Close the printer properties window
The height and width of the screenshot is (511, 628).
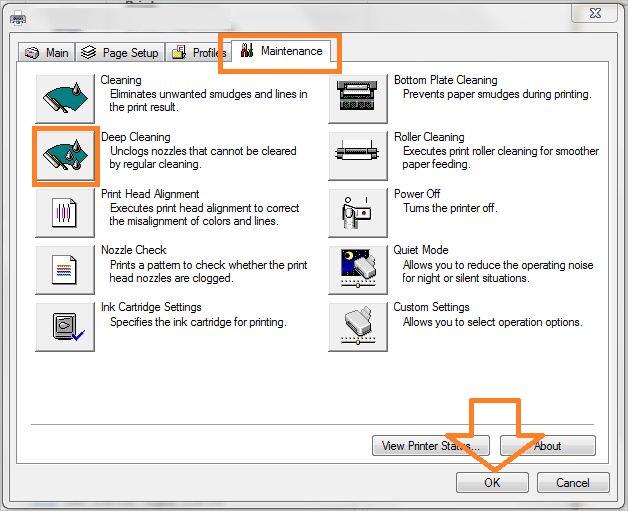(x=595, y=13)
